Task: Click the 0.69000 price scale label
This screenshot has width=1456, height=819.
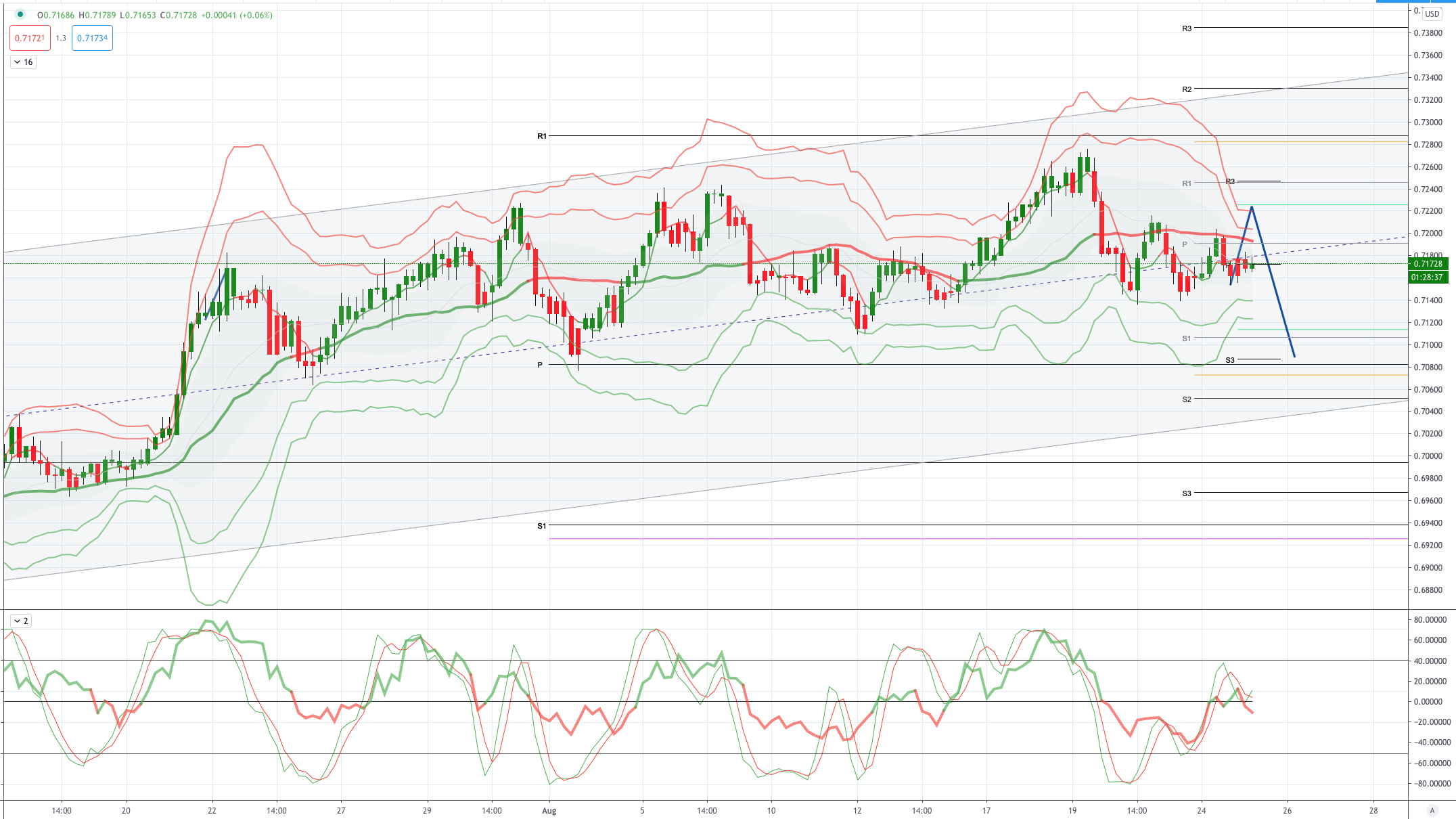Action: [1428, 568]
